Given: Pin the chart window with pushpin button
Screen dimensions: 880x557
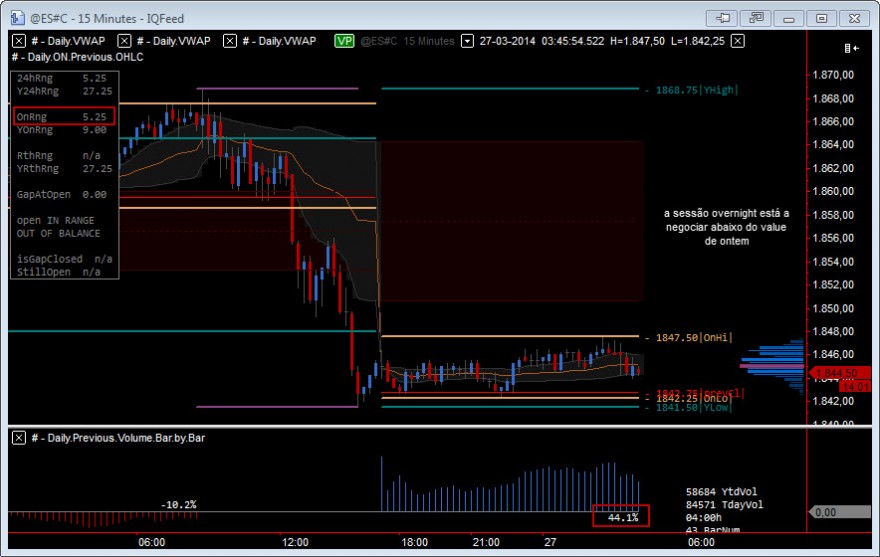Looking at the screenshot, I should (722, 19).
